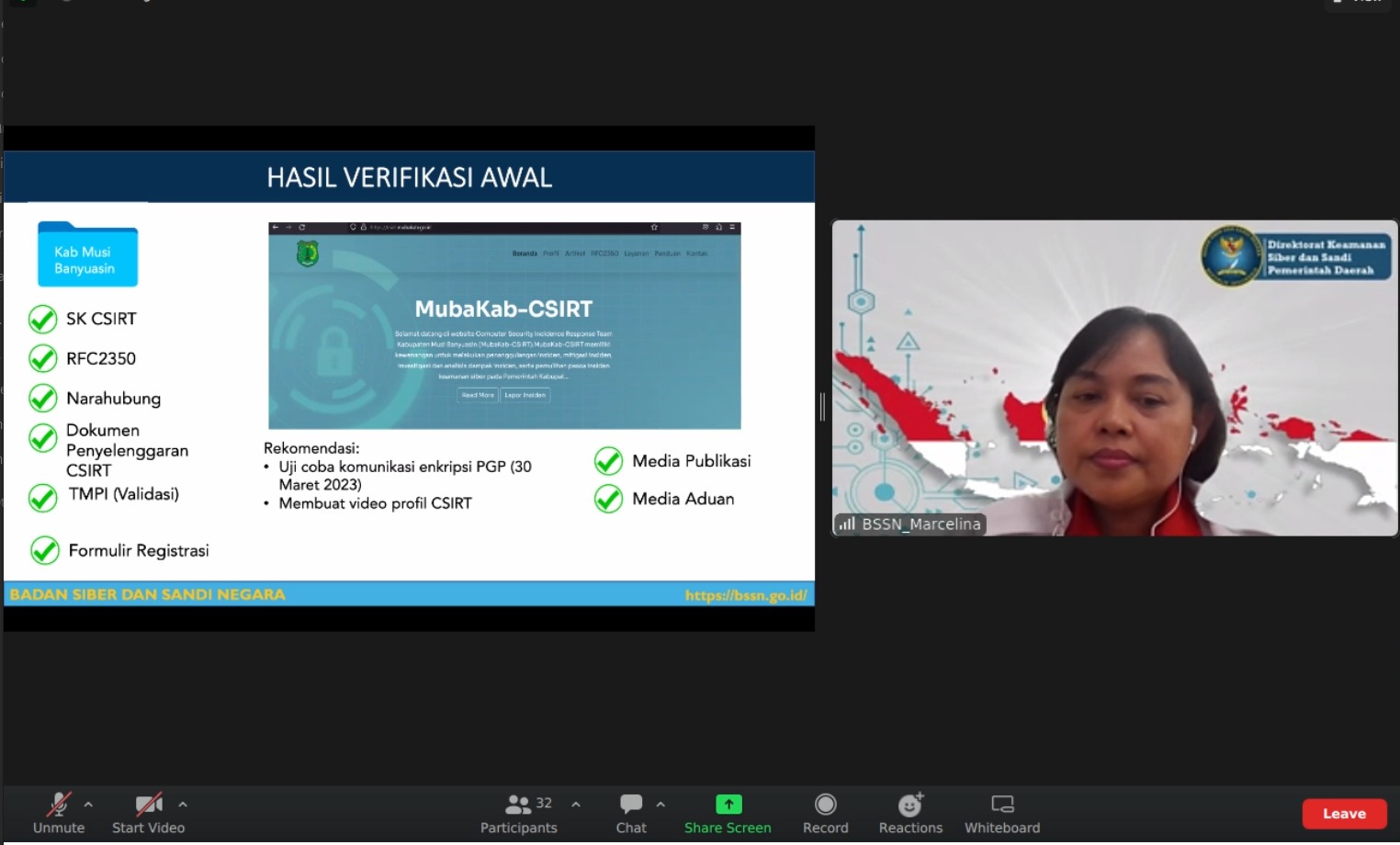Expand video options arrow beside Start Video
Screen dimensions: 1400x845
click(183, 805)
